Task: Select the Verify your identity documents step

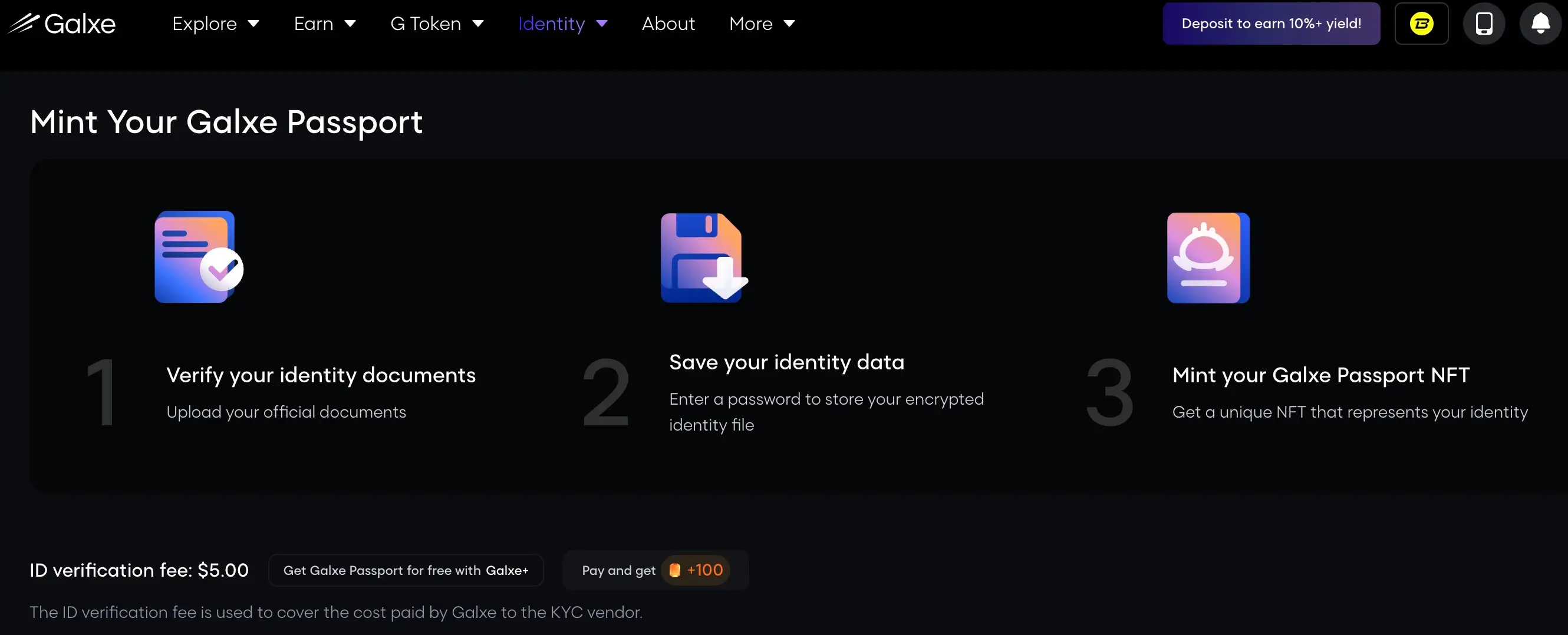Action: pos(321,375)
